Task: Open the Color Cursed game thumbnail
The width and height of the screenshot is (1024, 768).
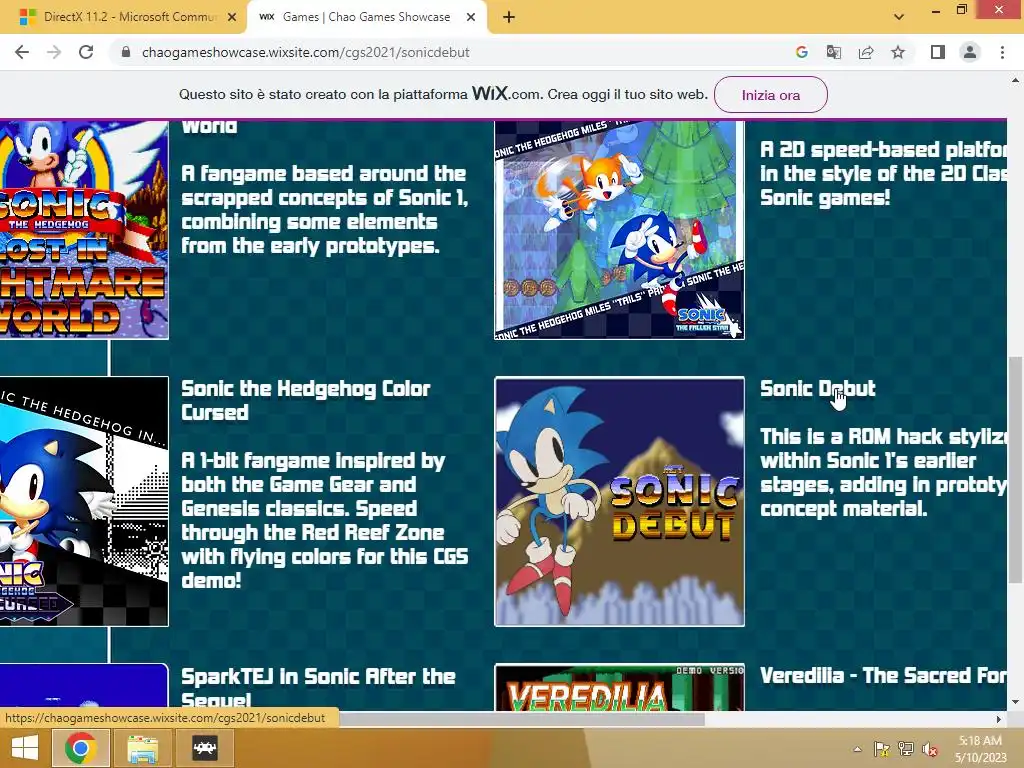Action: [84, 501]
